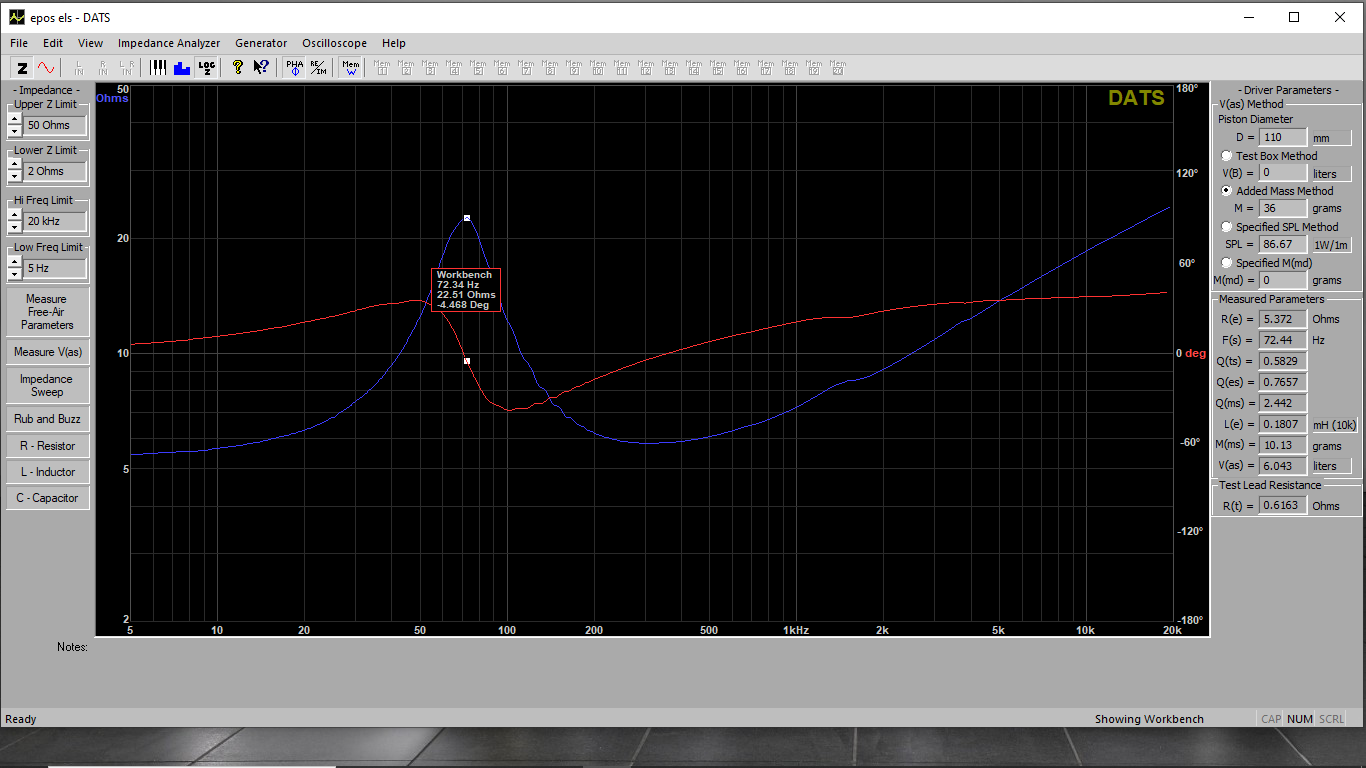Raise Low Freq Limit with up arrow
Image resolution: width=1366 pixels, height=768 pixels.
click(x=14, y=262)
